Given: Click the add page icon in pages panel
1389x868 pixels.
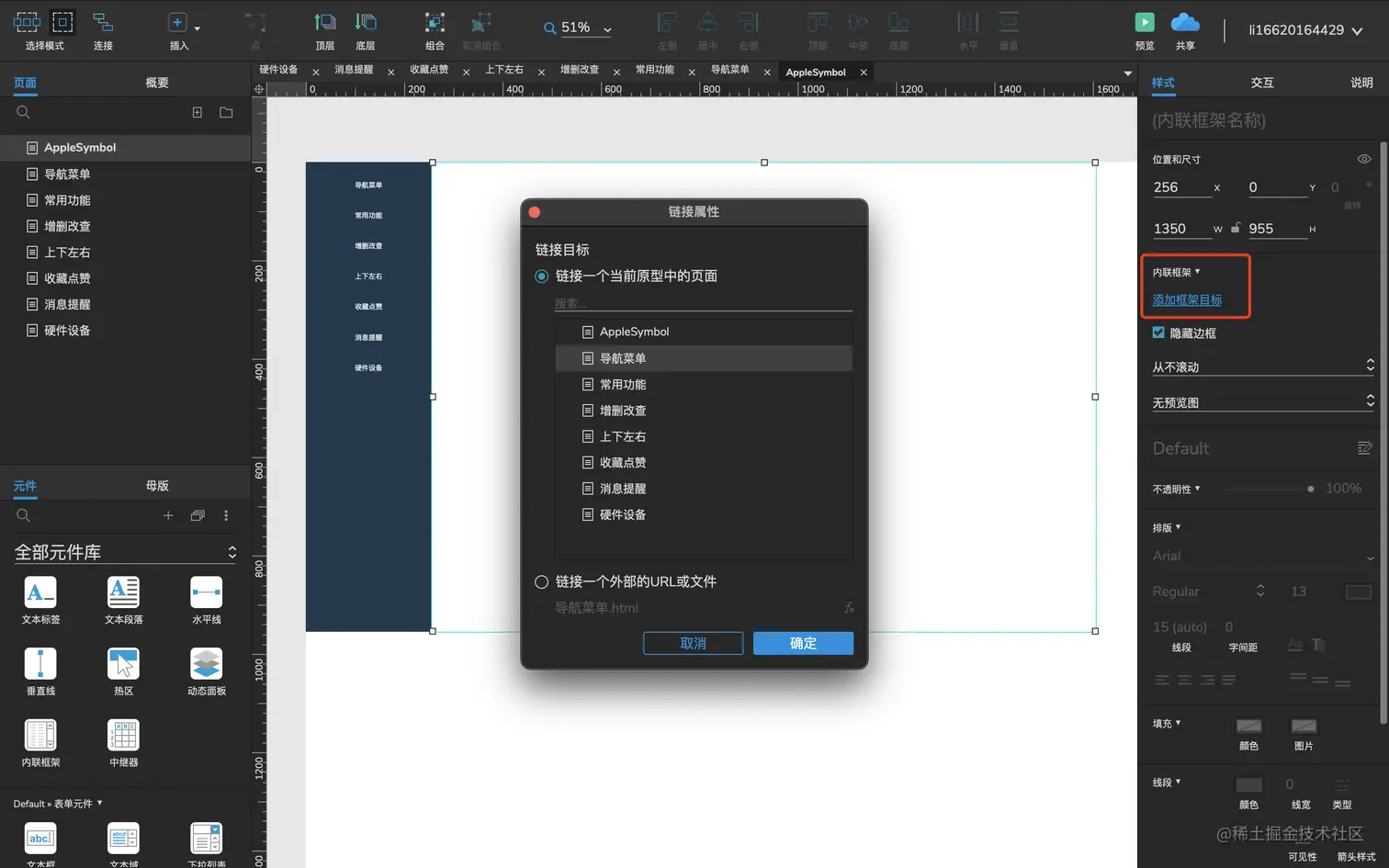Looking at the screenshot, I should 197,112.
